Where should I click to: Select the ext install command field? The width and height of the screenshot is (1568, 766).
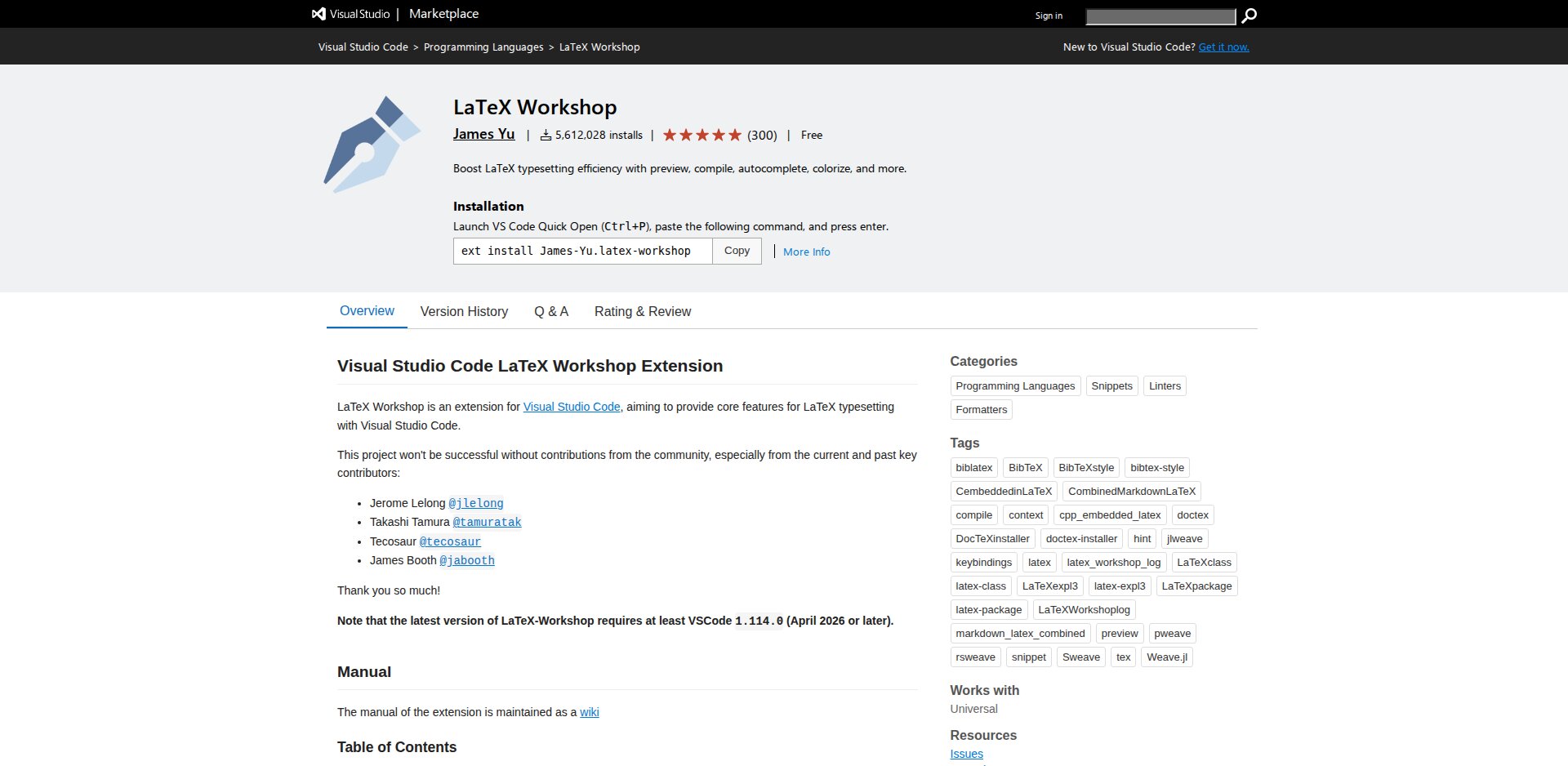pos(582,251)
